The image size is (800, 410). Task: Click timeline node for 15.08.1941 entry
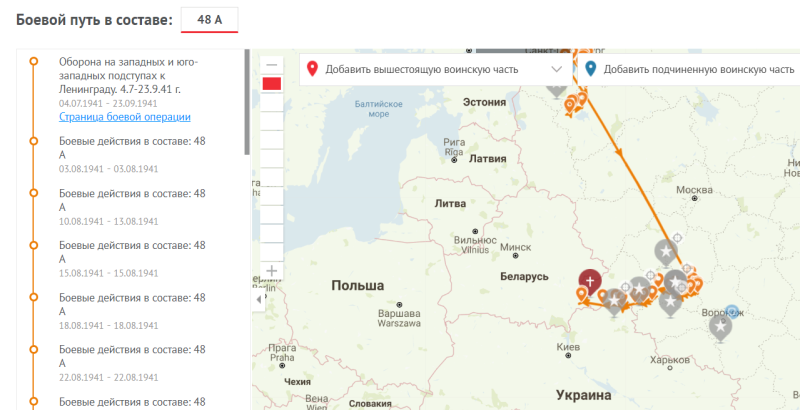[x=34, y=245]
